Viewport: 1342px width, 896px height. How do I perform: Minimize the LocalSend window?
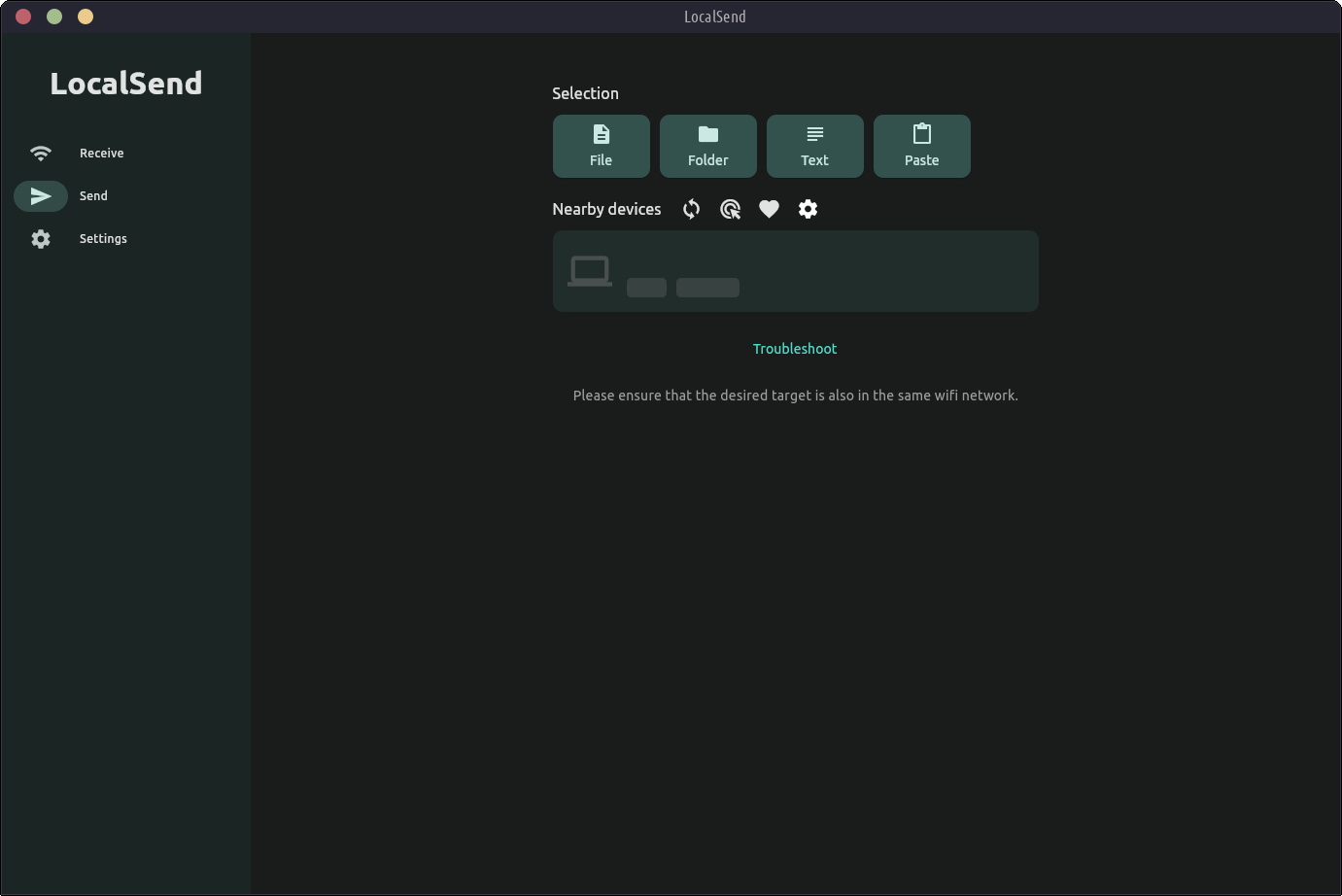(54, 17)
